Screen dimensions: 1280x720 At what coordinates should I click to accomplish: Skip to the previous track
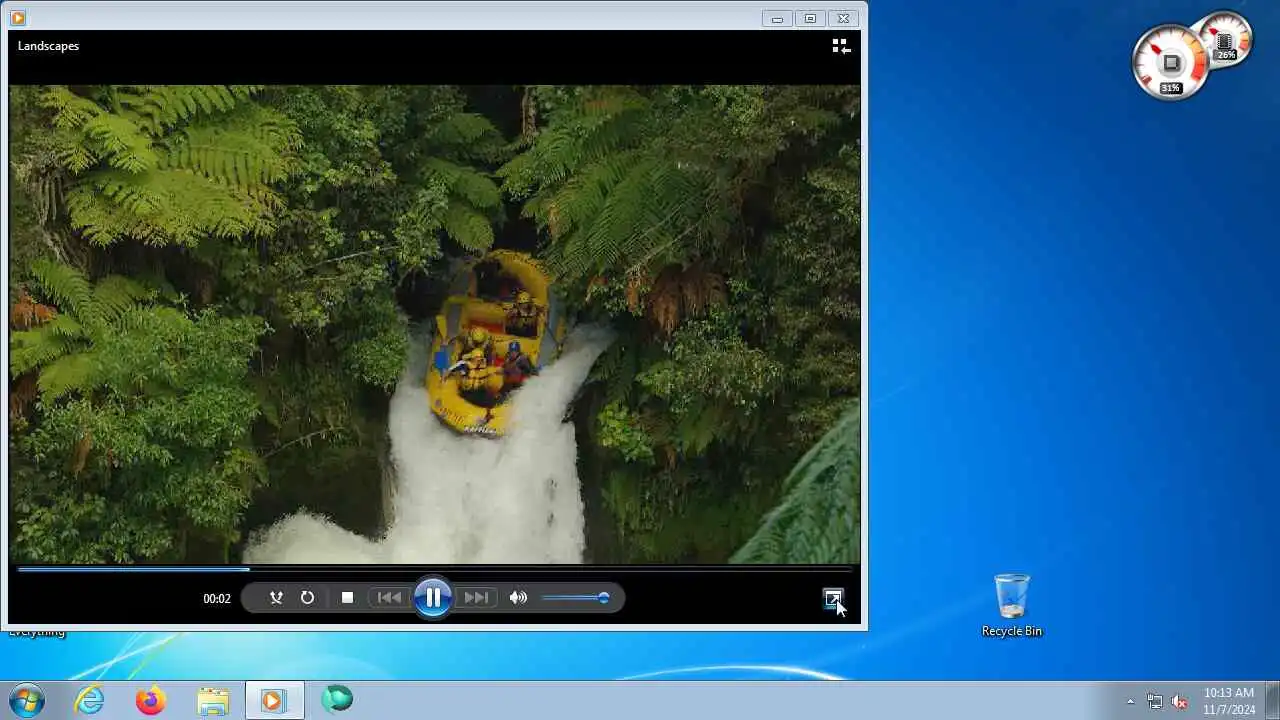point(389,598)
